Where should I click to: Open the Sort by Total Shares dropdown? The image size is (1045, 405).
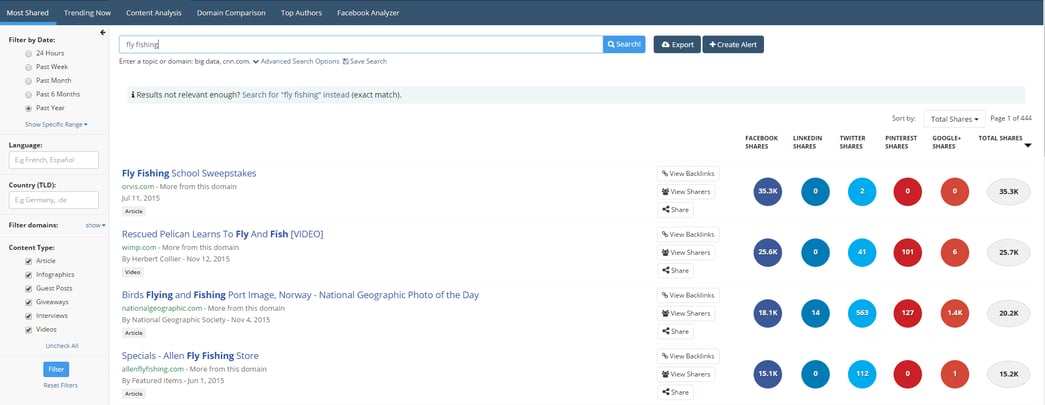click(x=954, y=119)
